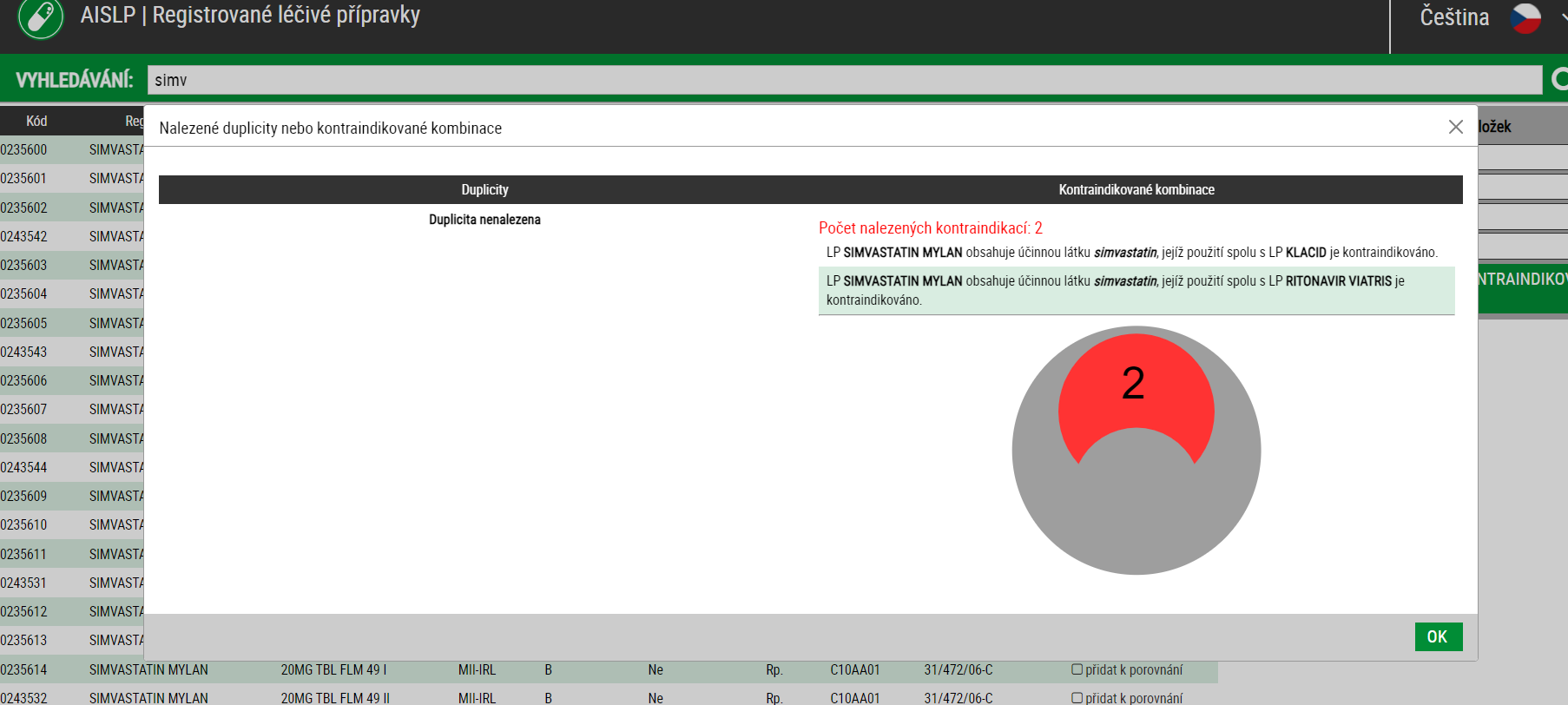Image resolution: width=1568 pixels, height=705 pixels.
Task: Select code 0243531 in the table
Action: [23, 583]
